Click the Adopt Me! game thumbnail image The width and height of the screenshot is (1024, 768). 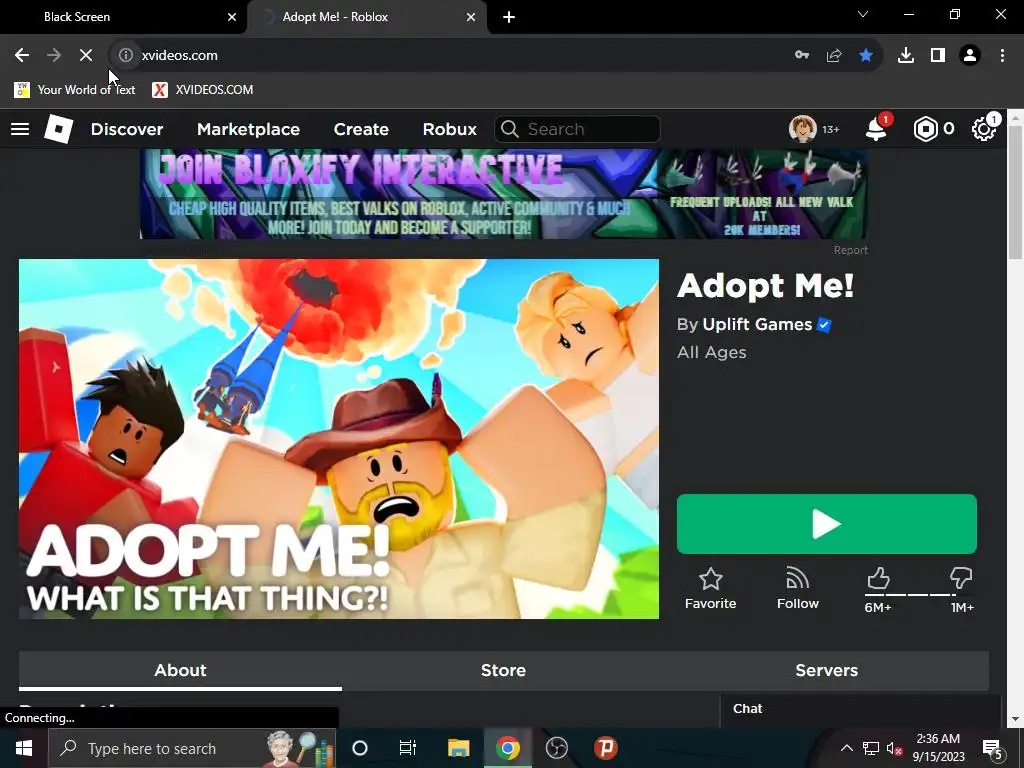coord(339,439)
